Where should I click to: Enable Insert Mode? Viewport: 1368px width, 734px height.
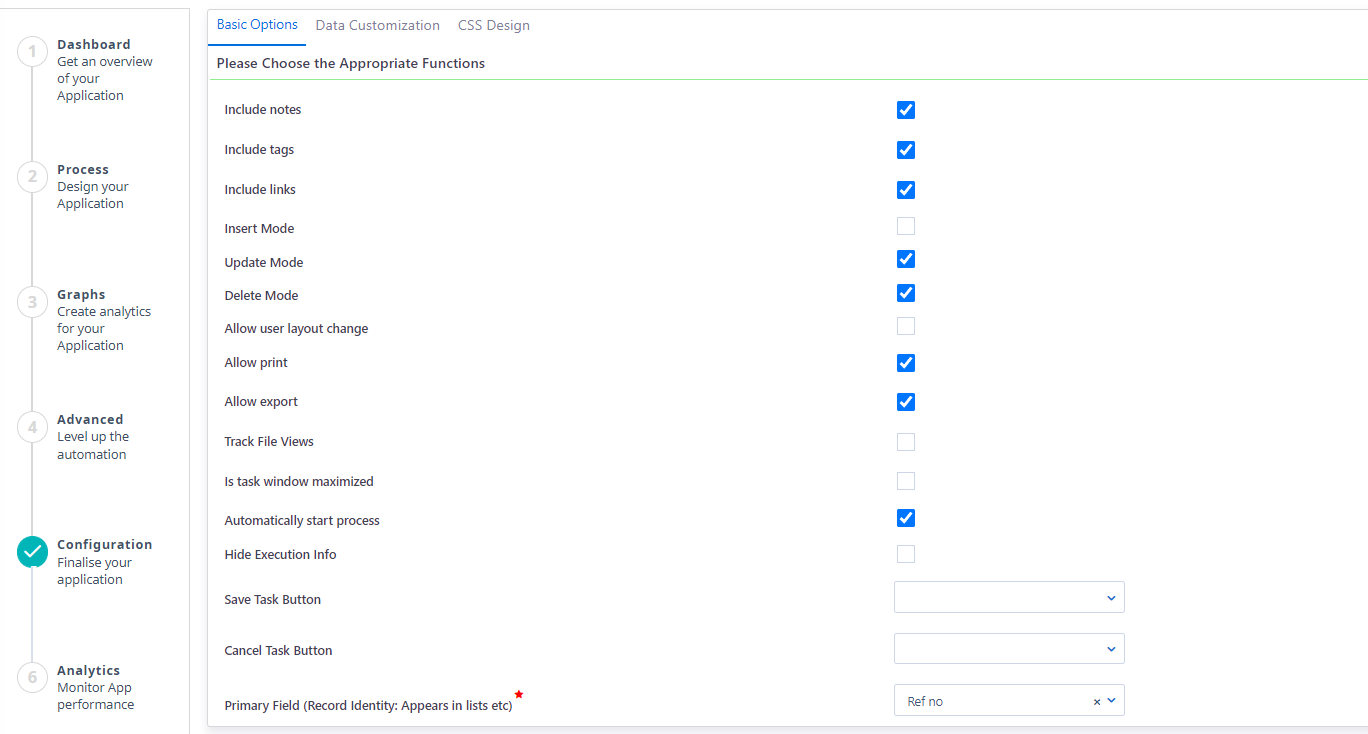click(x=905, y=226)
